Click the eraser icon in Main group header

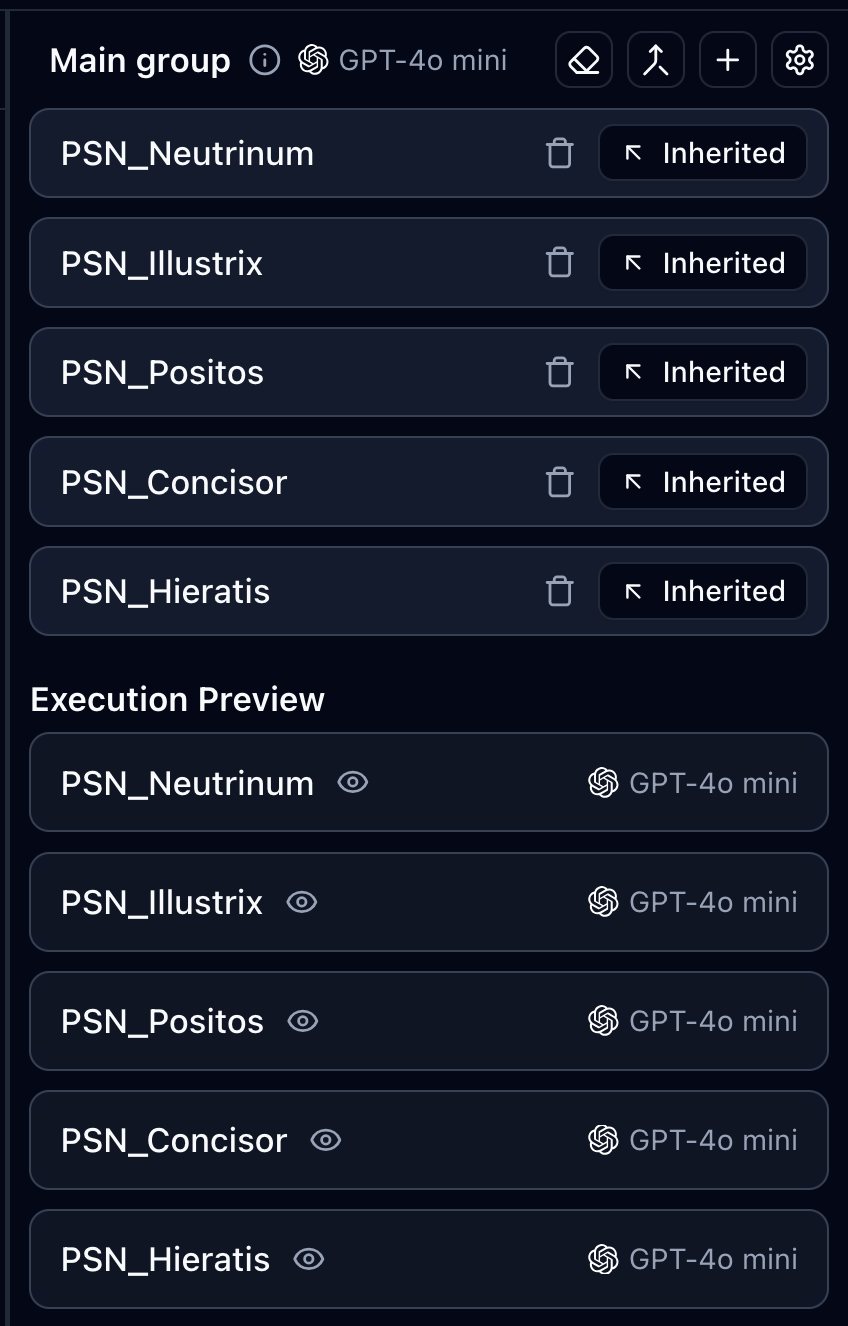click(584, 61)
